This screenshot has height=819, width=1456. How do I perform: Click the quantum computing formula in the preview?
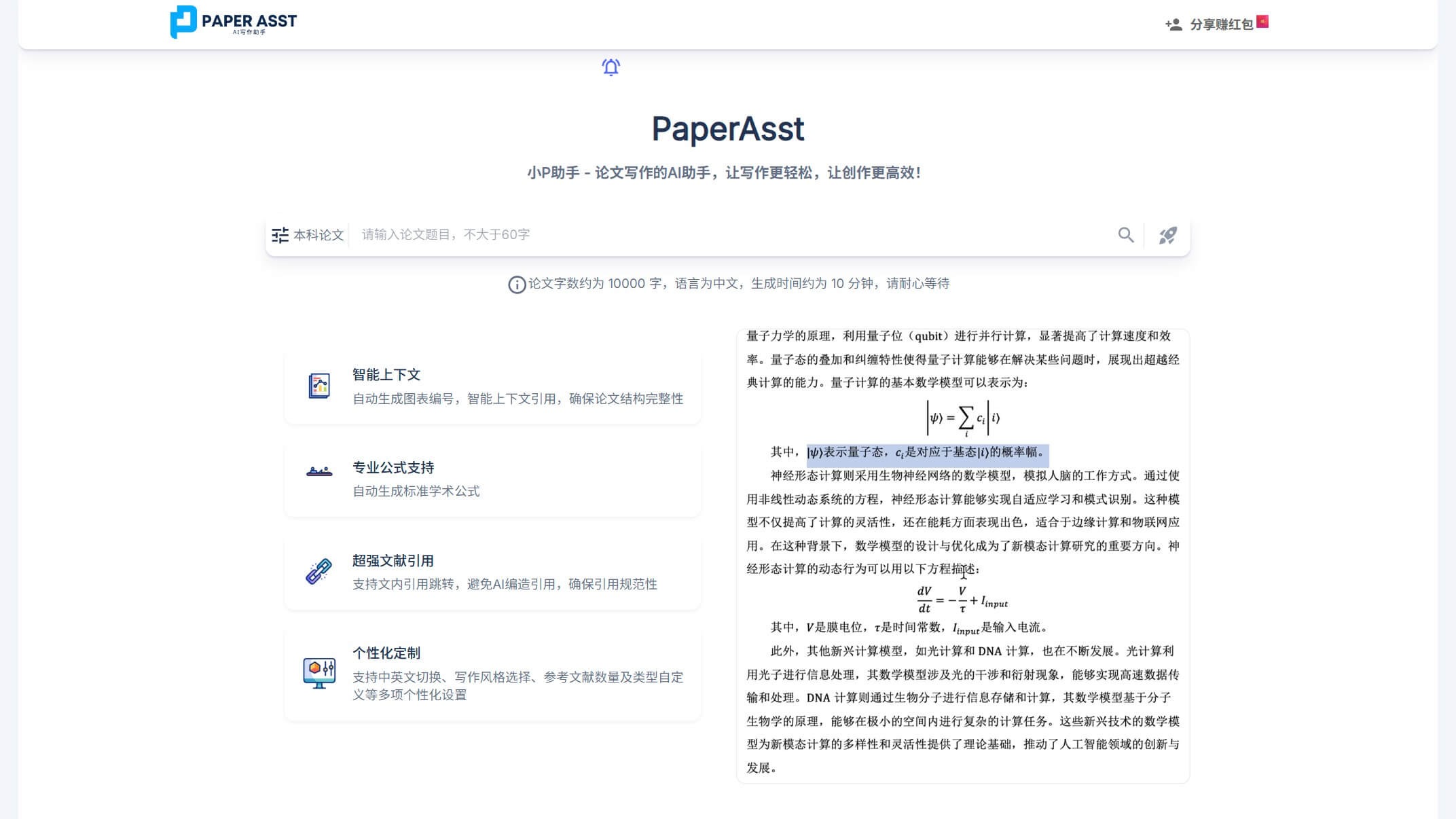click(x=962, y=418)
